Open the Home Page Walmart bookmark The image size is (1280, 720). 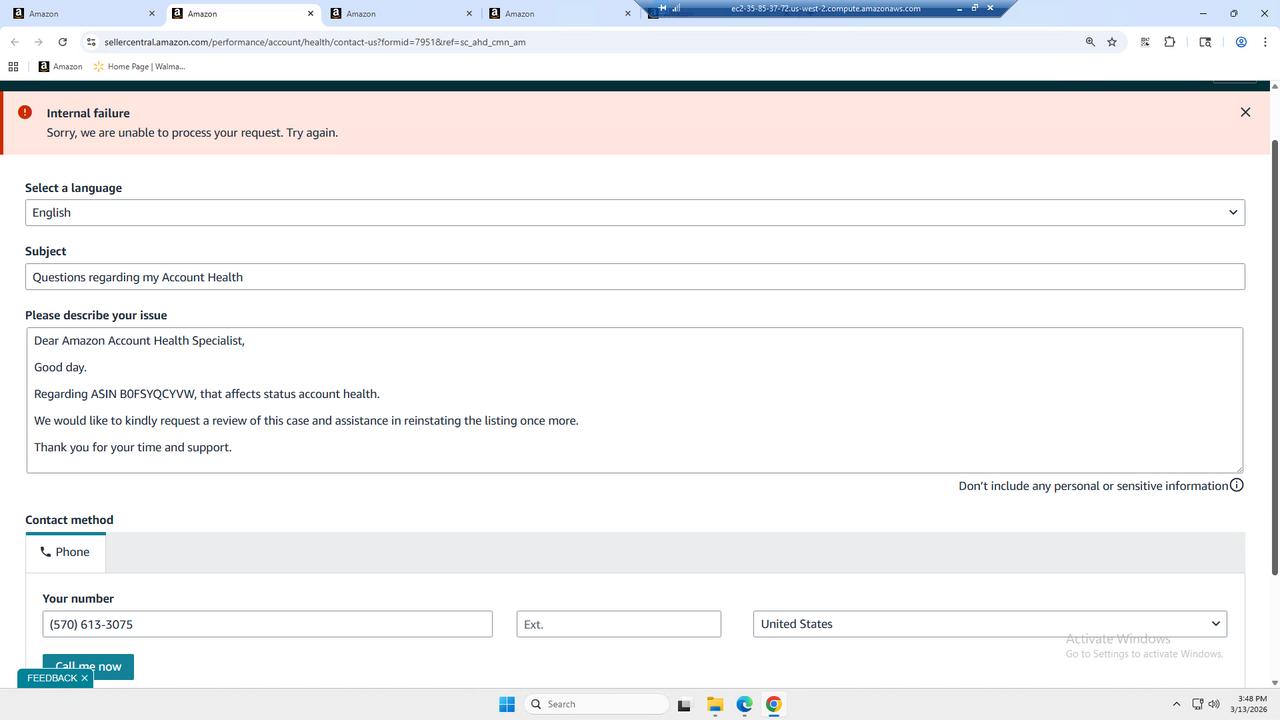(x=139, y=66)
